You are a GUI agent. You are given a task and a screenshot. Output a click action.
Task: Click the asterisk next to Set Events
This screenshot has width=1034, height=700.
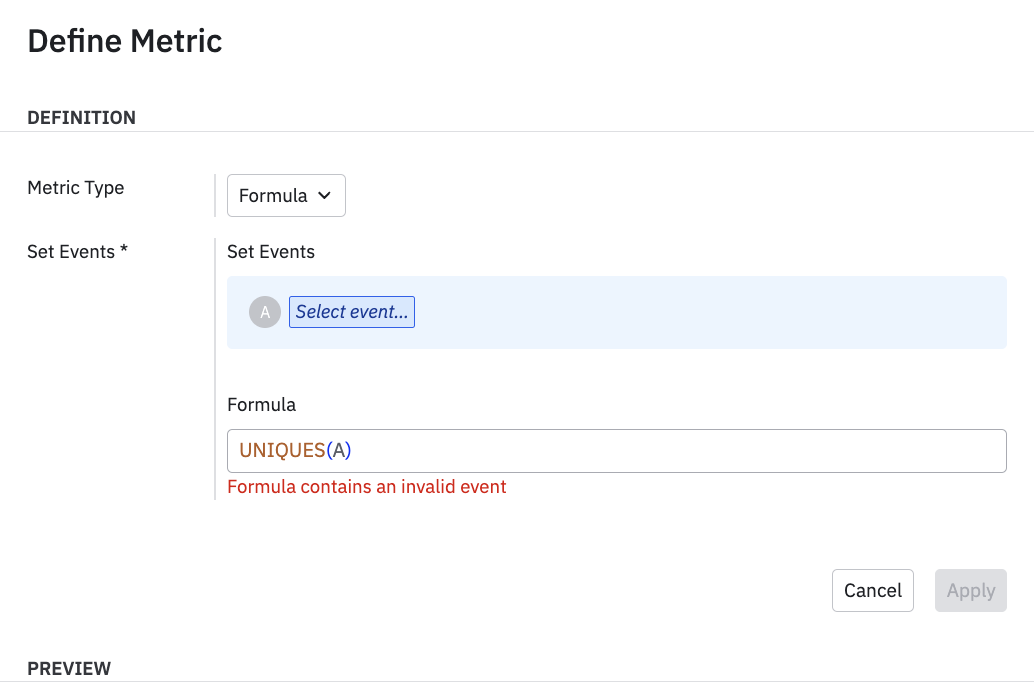point(124,251)
